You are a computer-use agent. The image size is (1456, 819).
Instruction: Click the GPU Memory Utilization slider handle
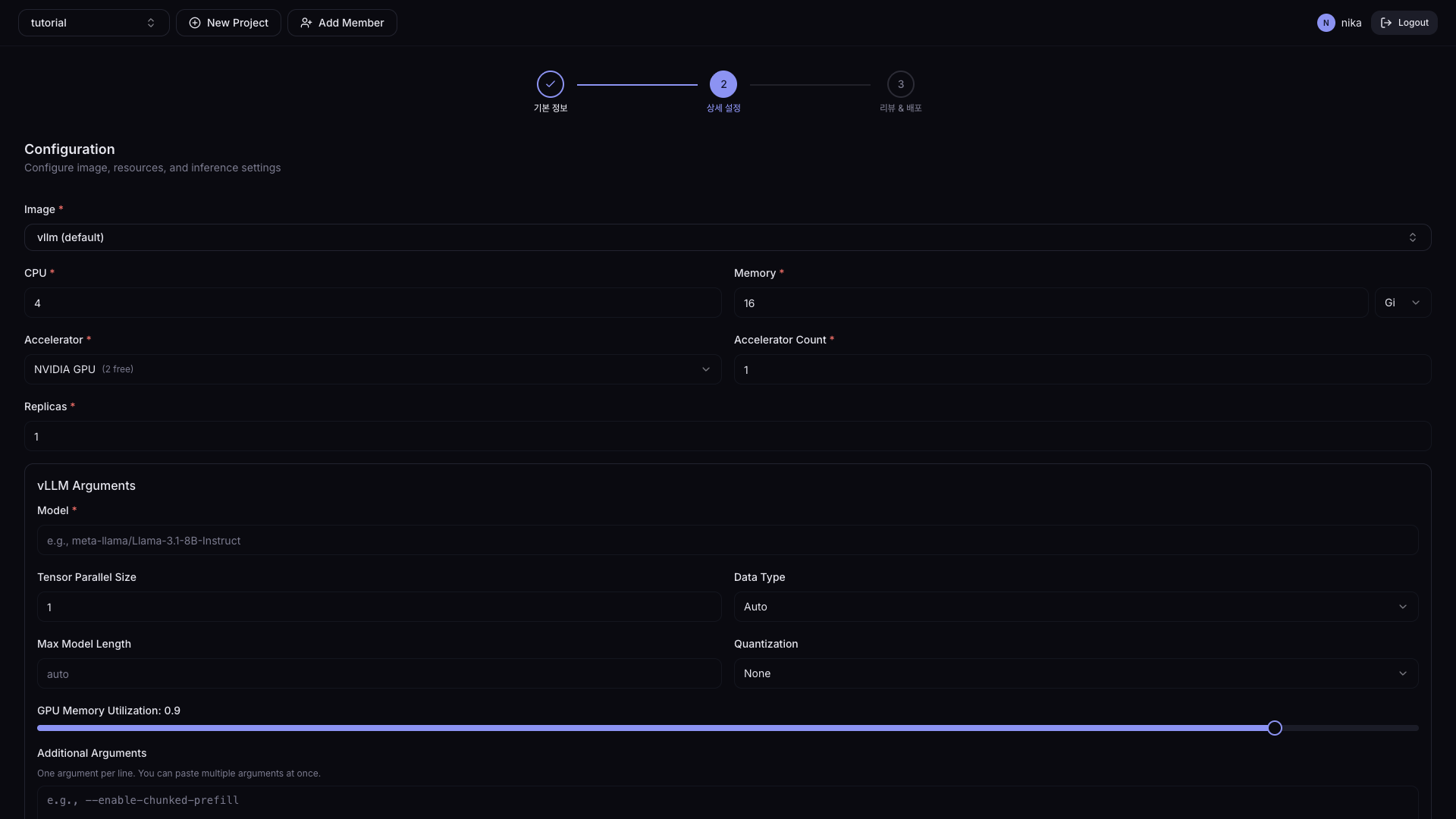point(1275,728)
